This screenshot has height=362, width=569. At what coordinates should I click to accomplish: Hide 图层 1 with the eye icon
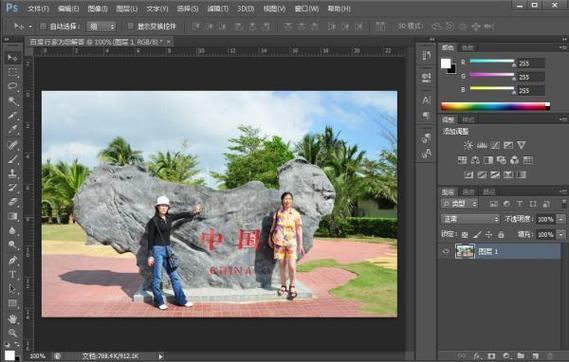[446, 251]
